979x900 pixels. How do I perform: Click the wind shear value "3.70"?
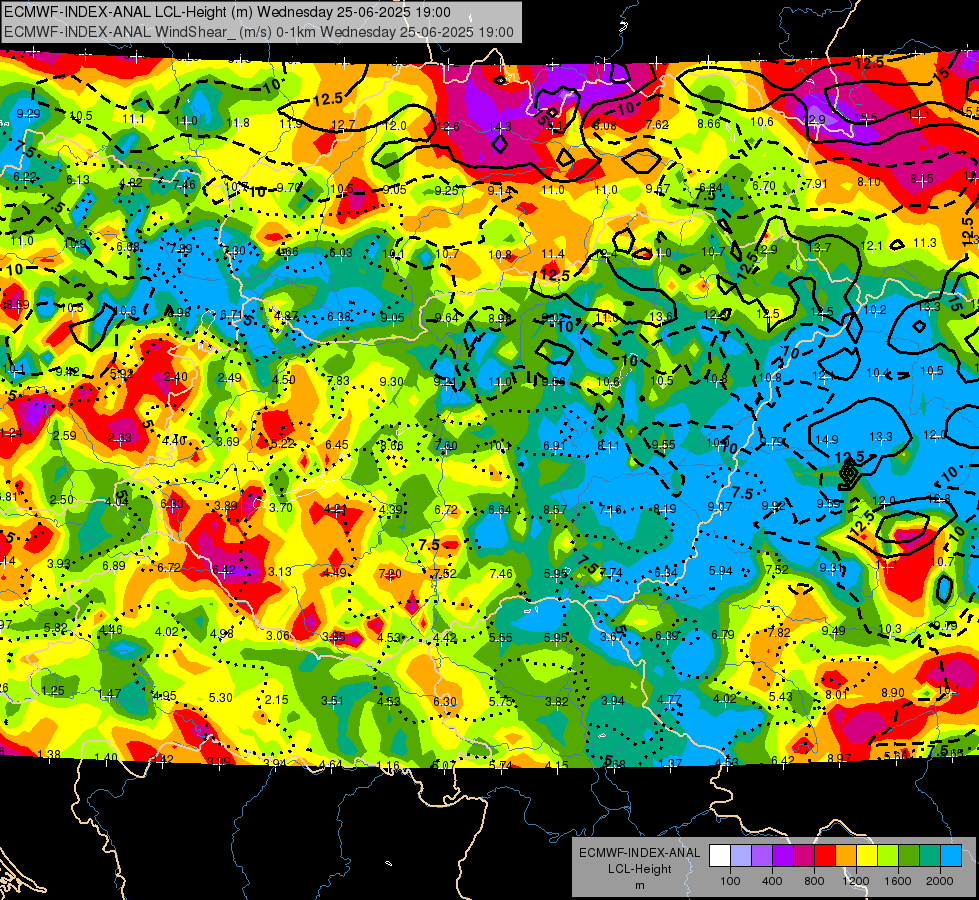(x=281, y=507)
